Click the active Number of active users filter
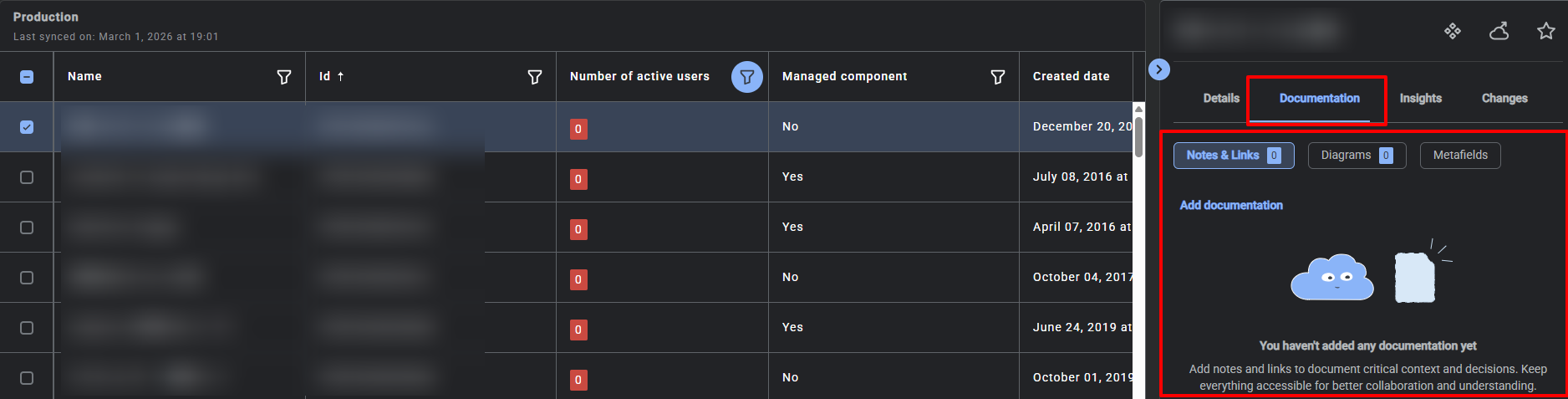 [x=746, y=77]
